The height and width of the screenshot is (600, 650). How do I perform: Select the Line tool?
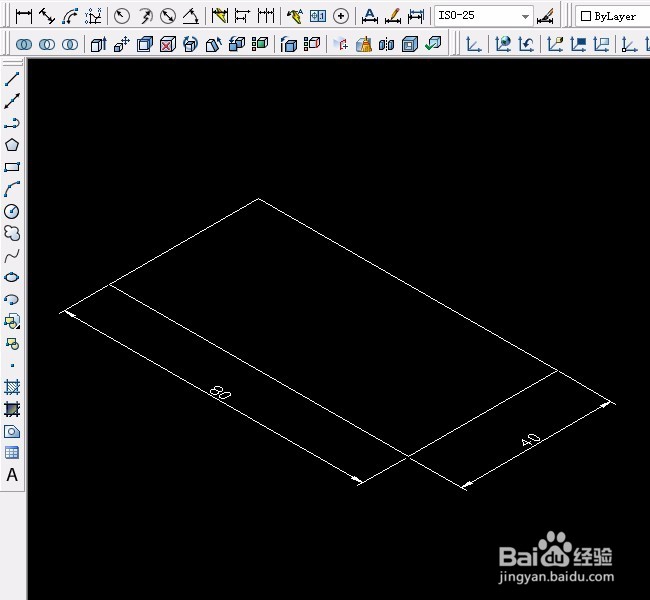pos(12,79)
